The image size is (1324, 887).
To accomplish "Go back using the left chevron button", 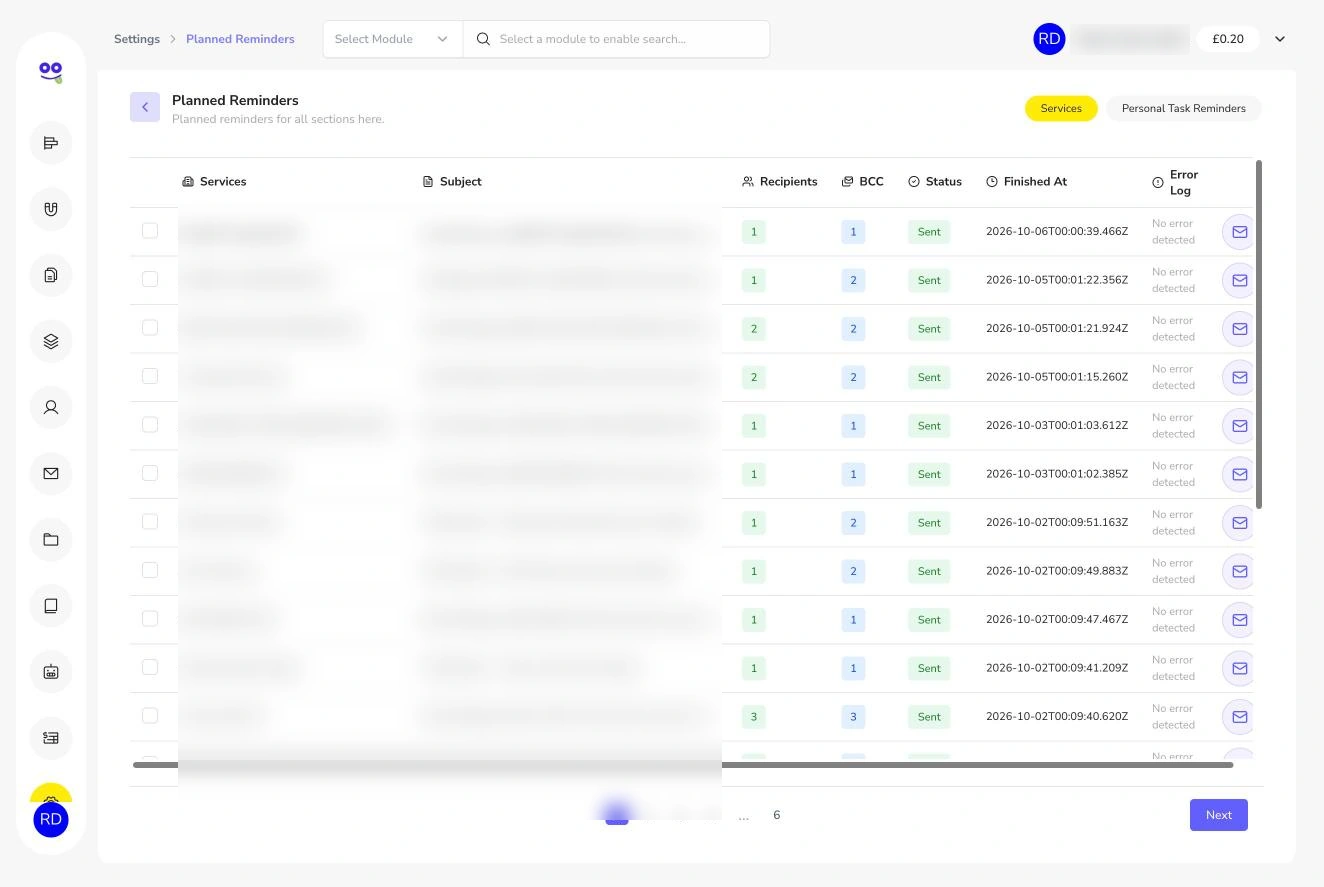I will 145,107.
